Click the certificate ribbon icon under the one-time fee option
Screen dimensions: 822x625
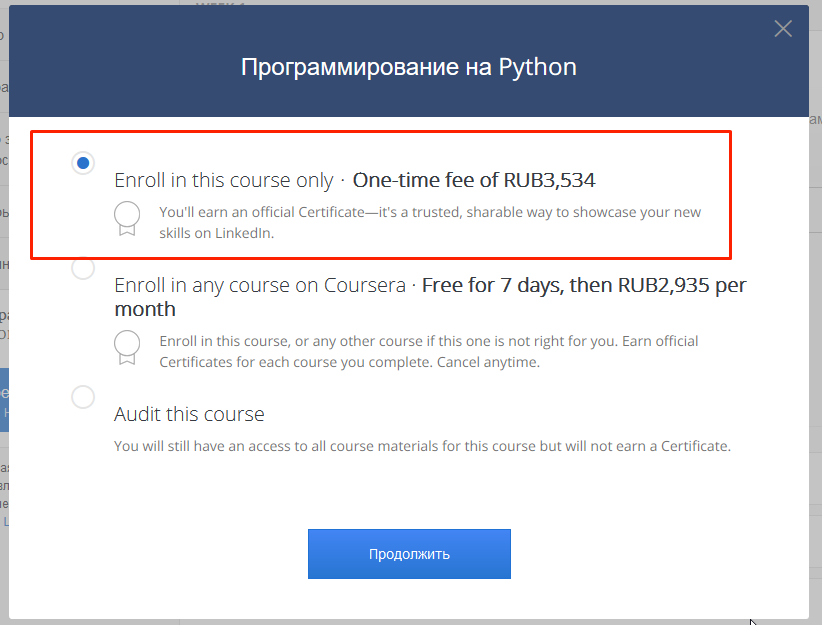(127, 217)
